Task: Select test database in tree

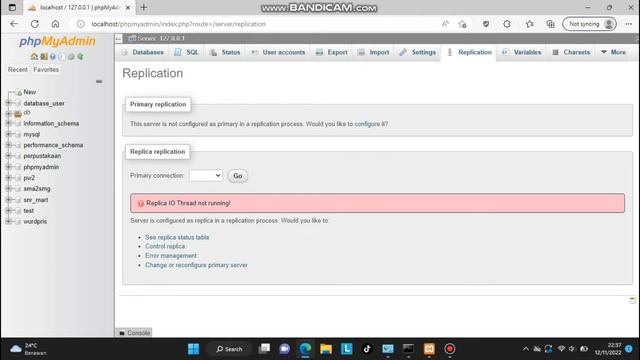Action: pos(29,211)
